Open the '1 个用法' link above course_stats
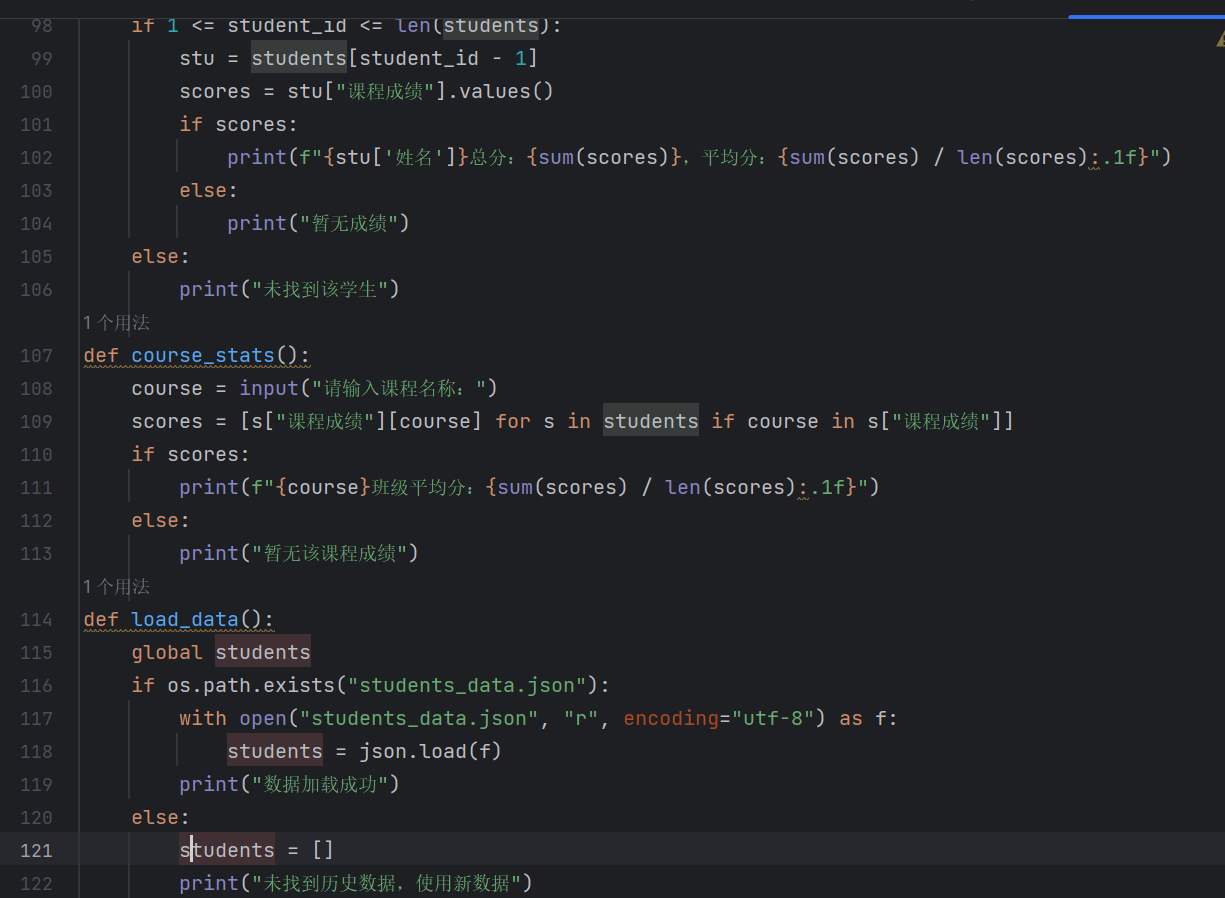1225x898 pixels. (116, 322)
